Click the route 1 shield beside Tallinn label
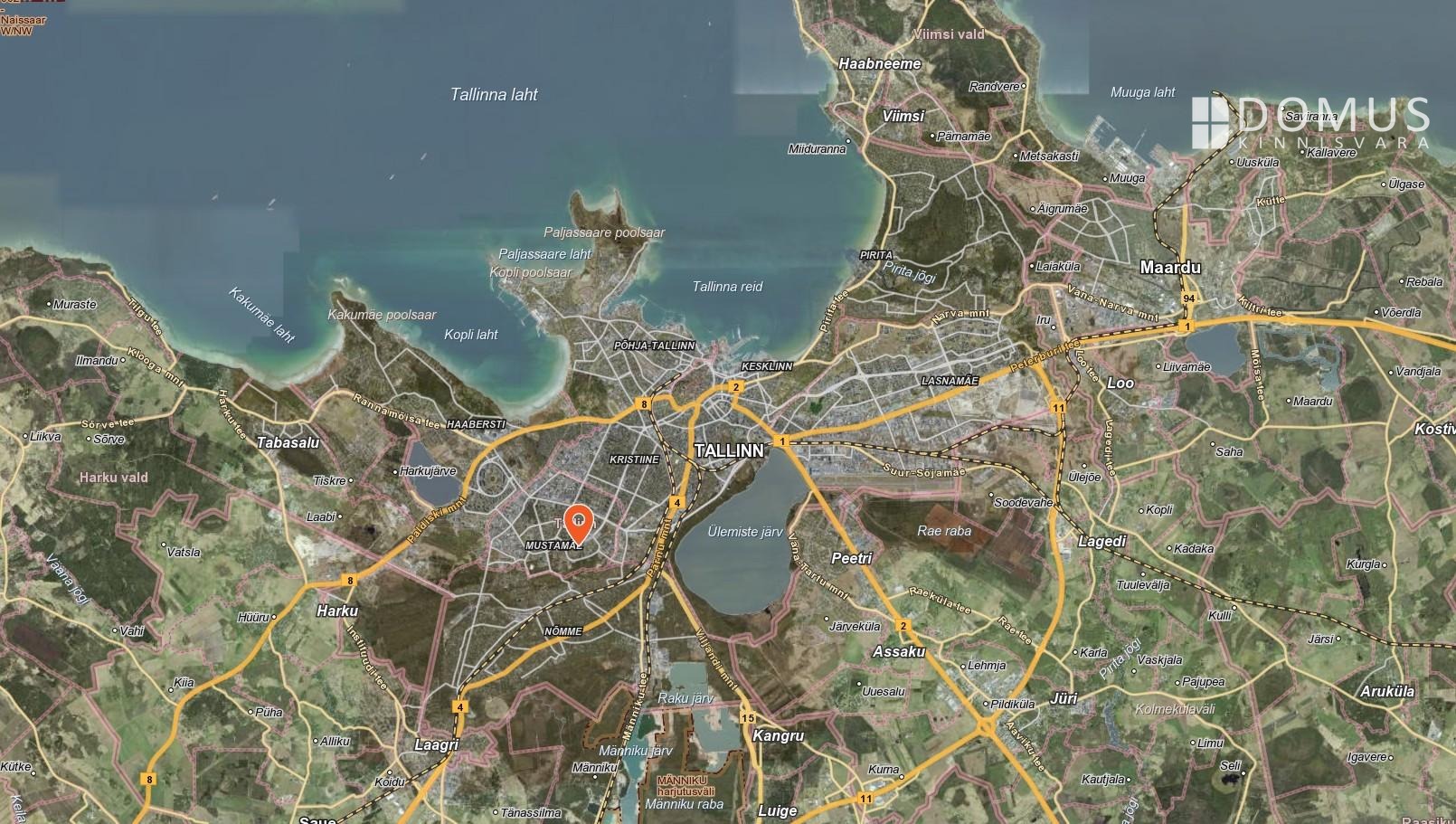 [x=782, y=441]
